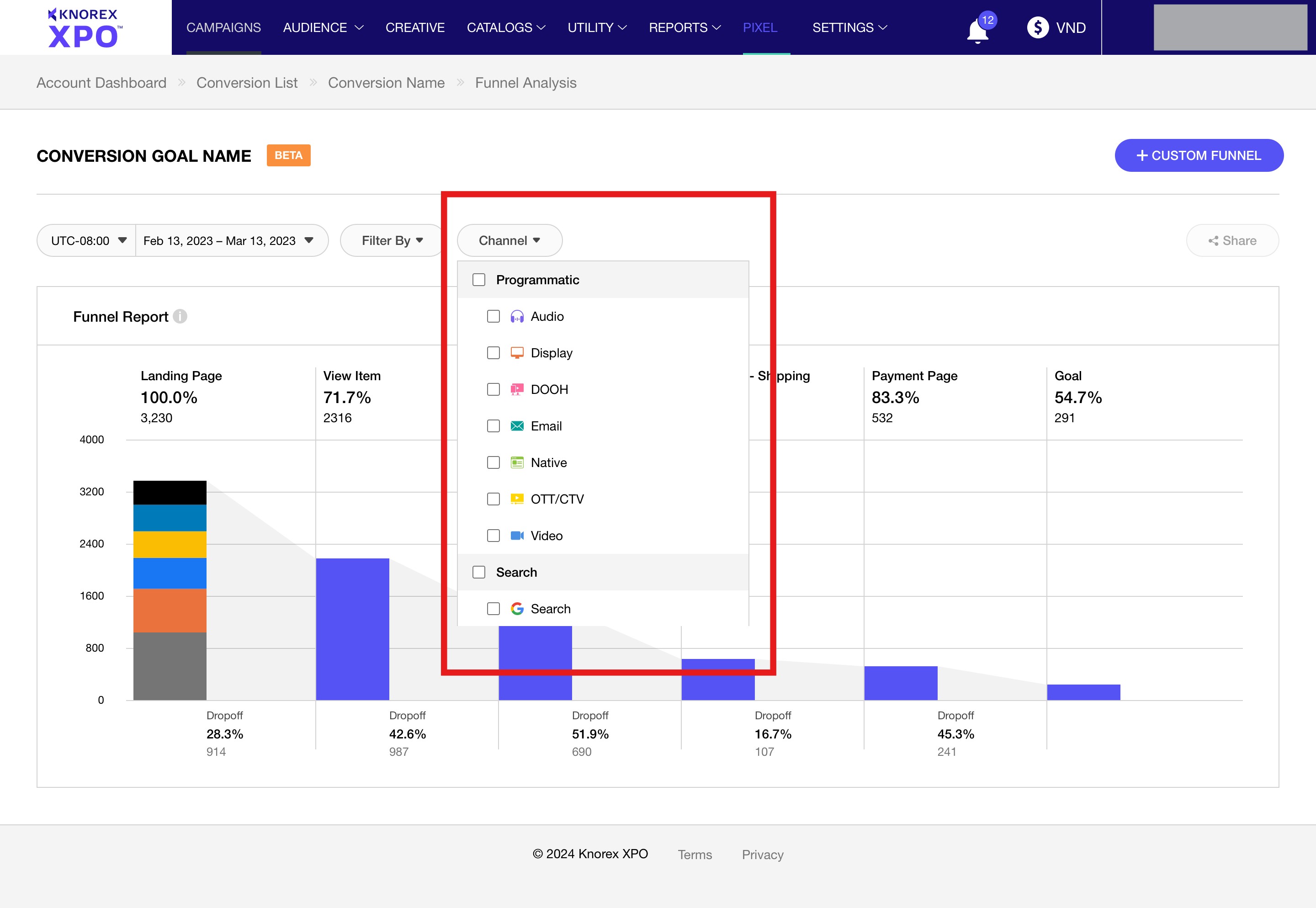This screenshot has width=1316, height=908.
Task: Collapse the Channel dropdown
Action: point(509,240)
